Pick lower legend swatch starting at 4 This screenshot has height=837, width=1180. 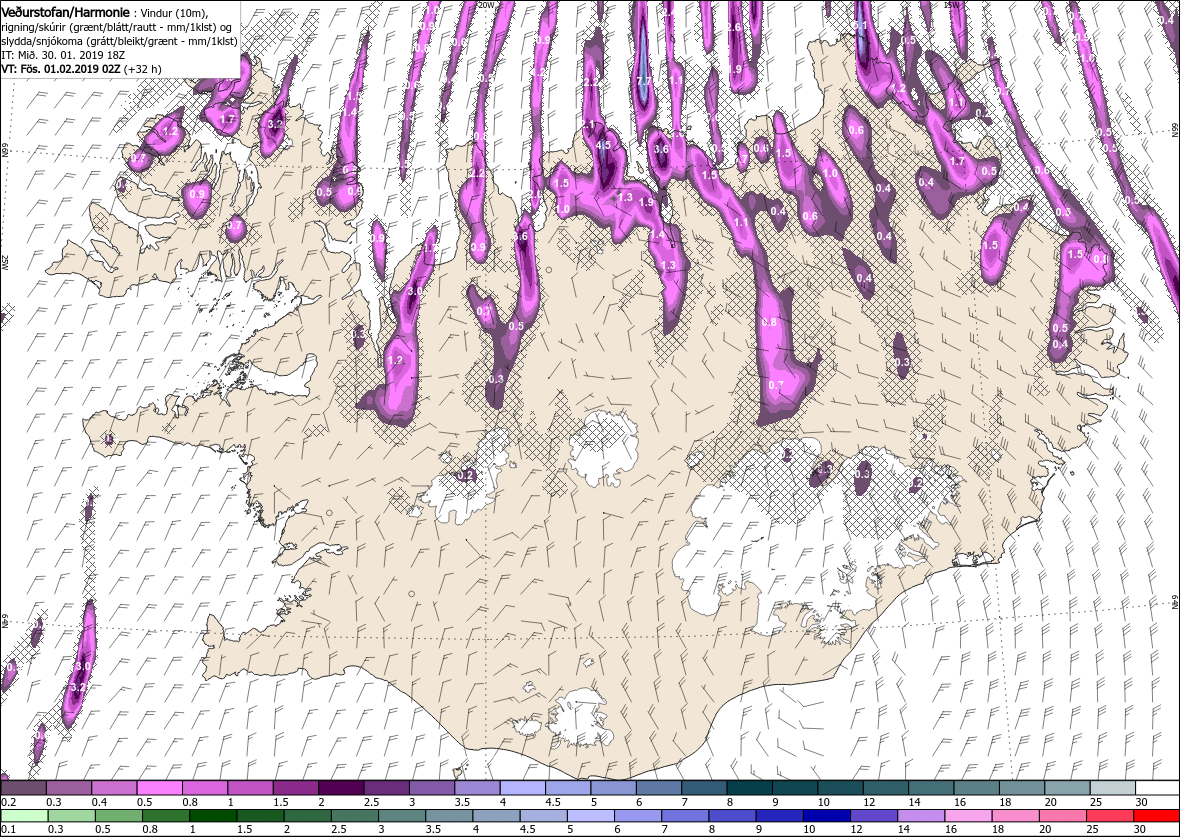[496, 816]
